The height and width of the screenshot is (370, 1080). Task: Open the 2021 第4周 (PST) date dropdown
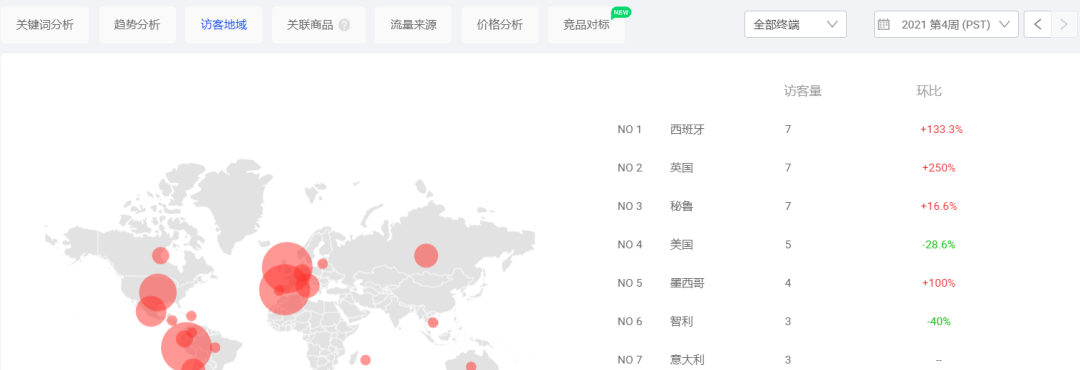tap(946, 25)
